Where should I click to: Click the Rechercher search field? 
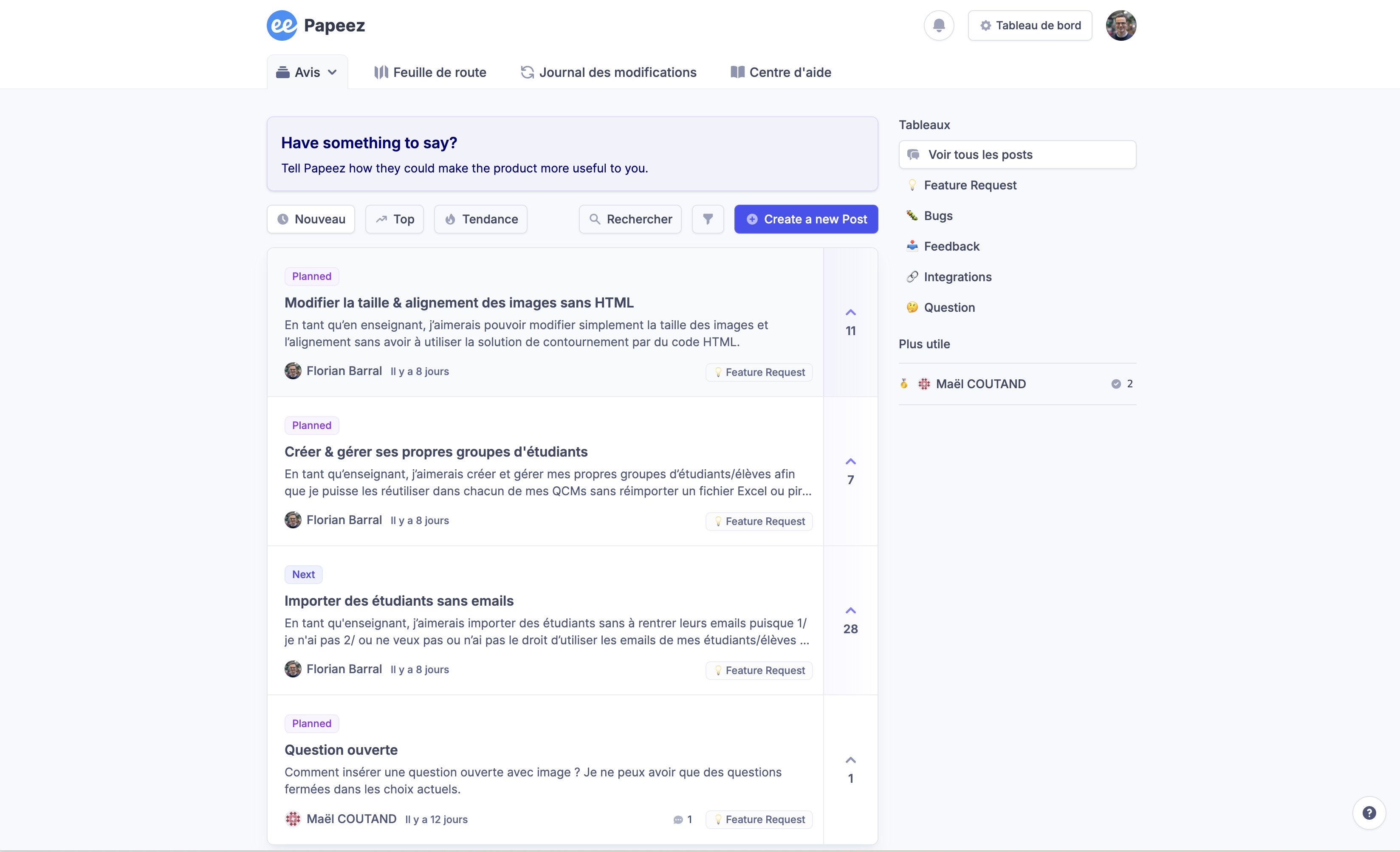tap(630, 219)
